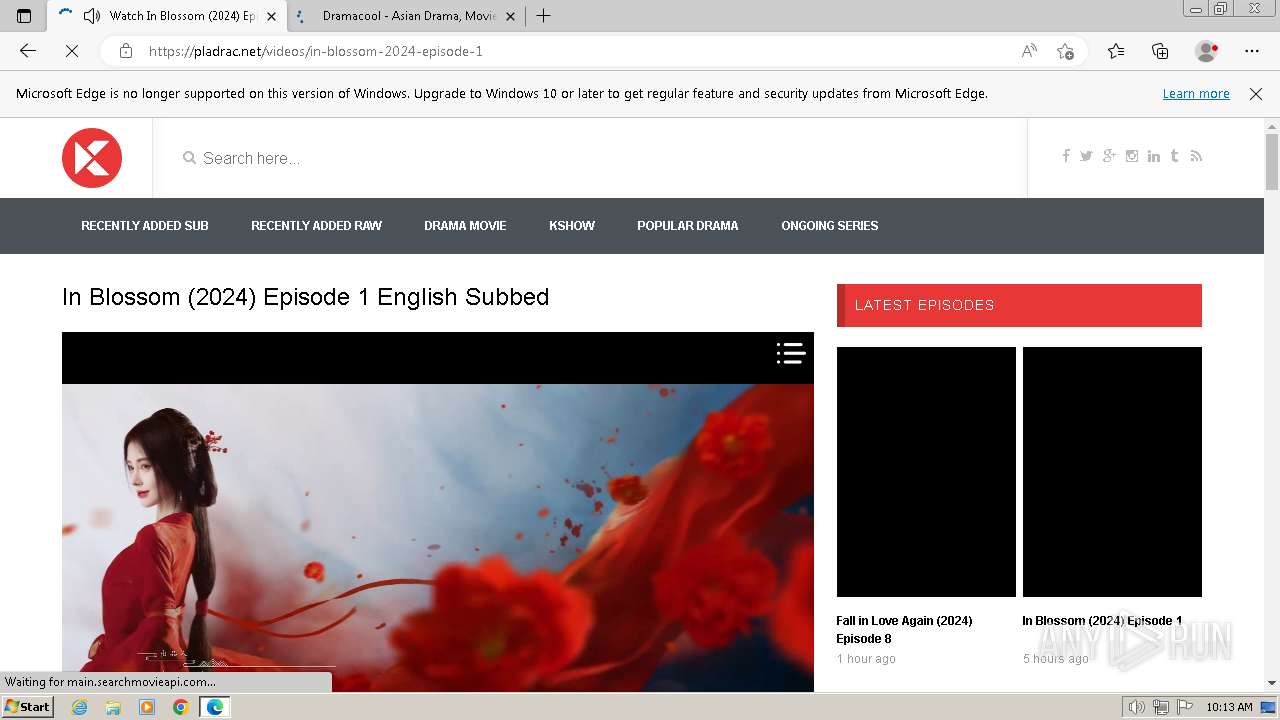Open Edge Settings and more menu

point(1252,51)
